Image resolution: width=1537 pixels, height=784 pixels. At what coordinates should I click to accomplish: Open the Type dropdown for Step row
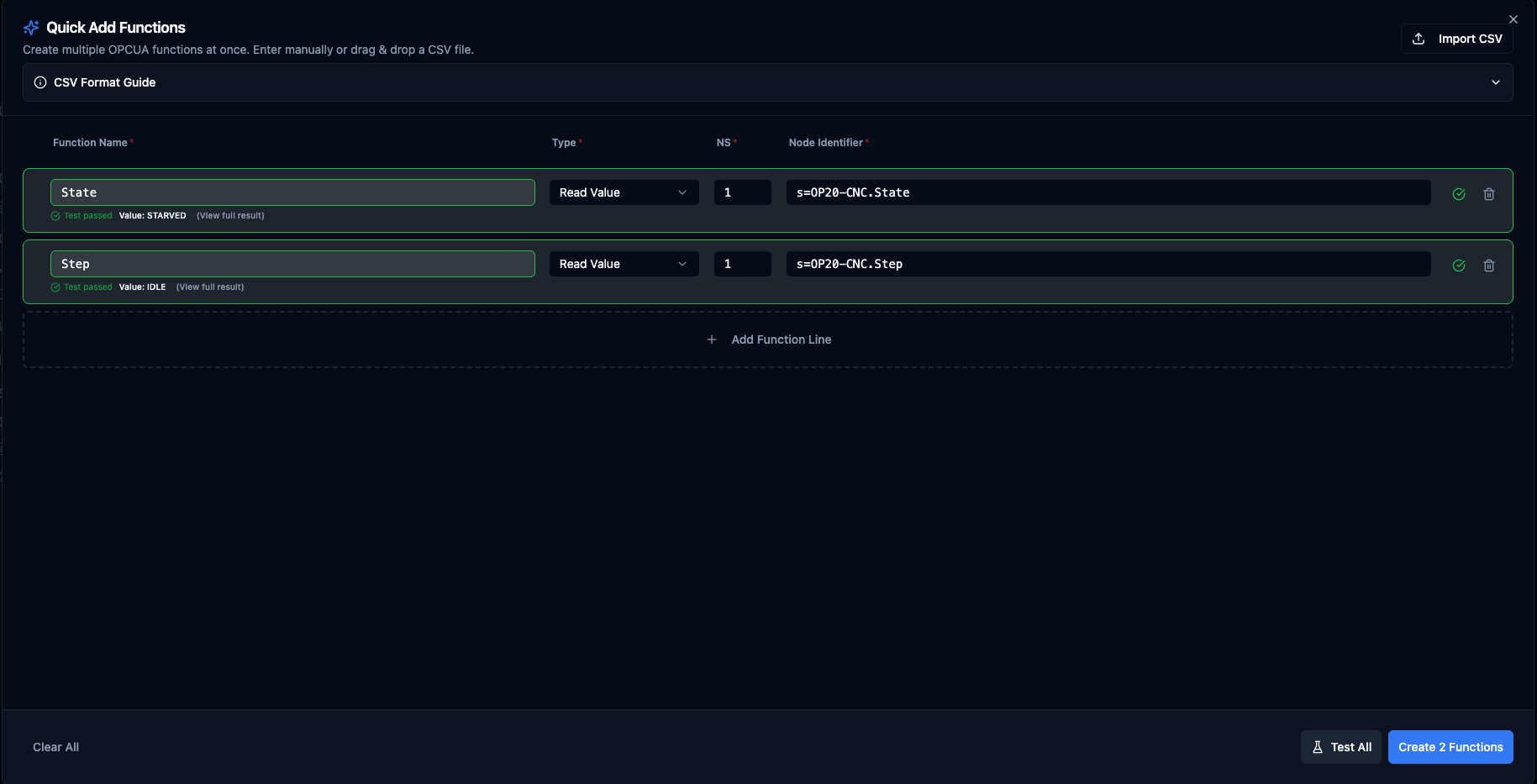click(624, 264)
